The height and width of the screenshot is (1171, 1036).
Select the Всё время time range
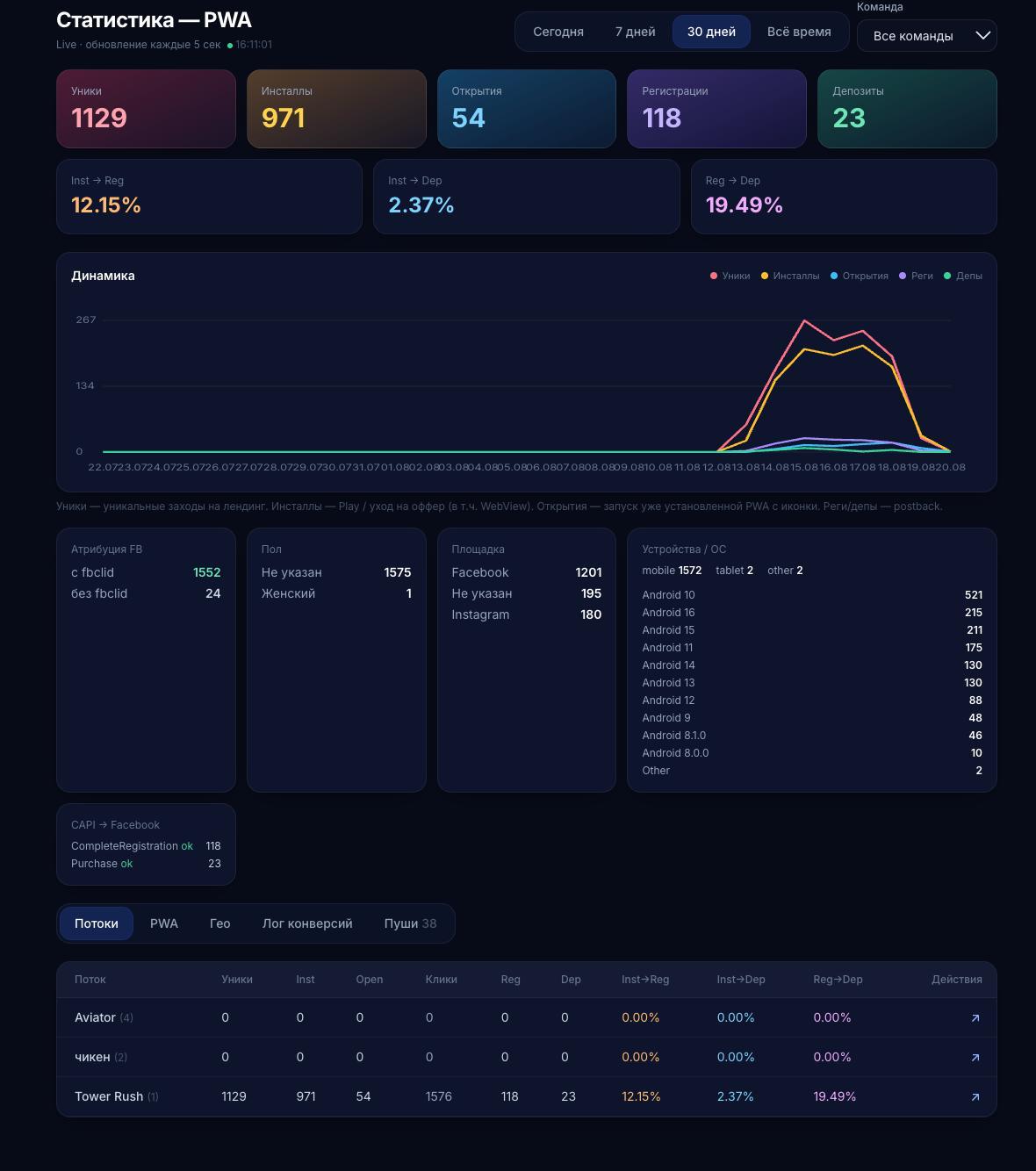click(x=799, y=32)
